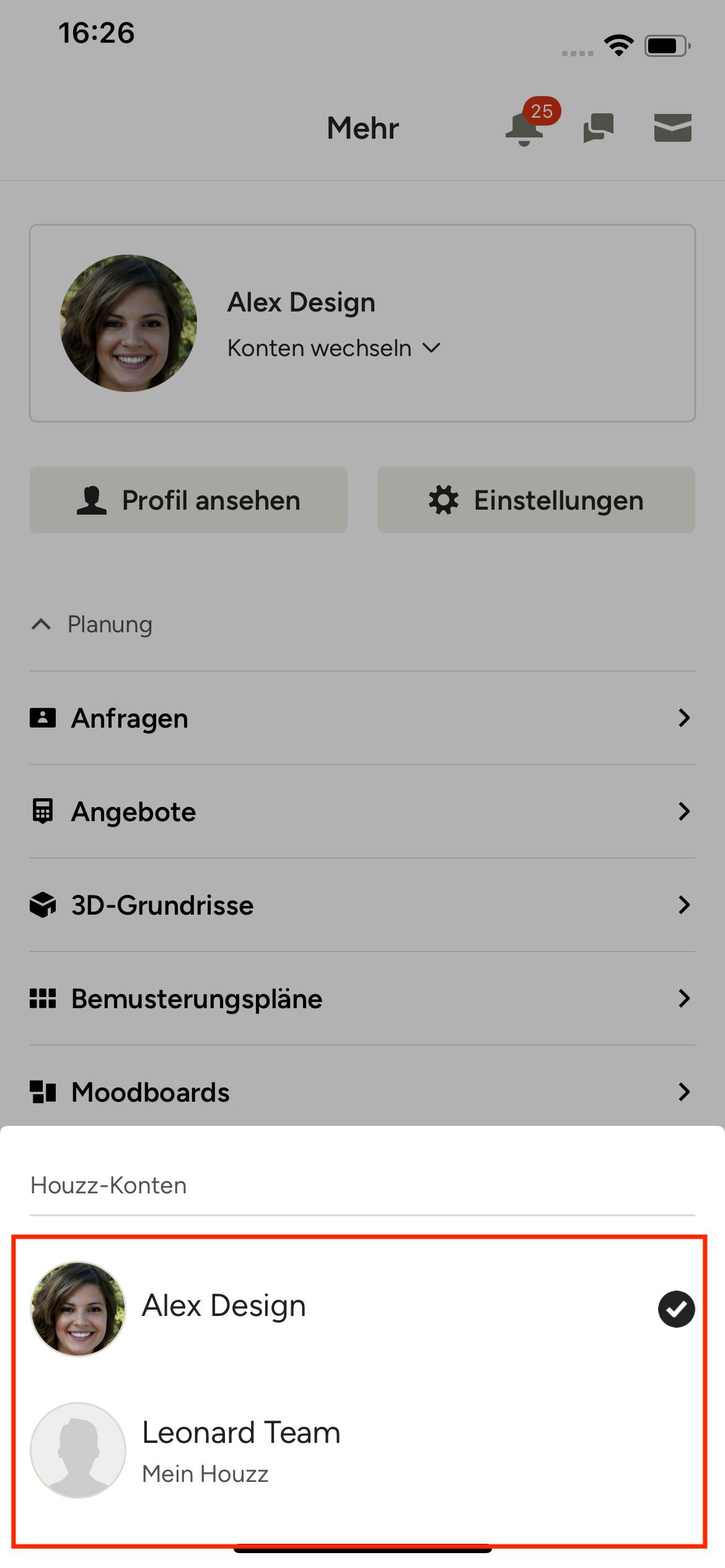
Task: Open Anfragen via its chevron arrow
Action: [684, 718]
